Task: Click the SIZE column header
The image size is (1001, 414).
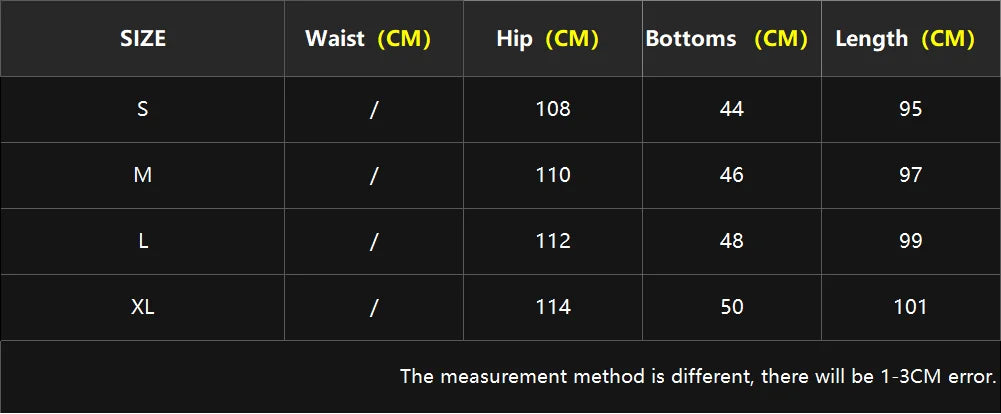Action: tap(143, 39)
